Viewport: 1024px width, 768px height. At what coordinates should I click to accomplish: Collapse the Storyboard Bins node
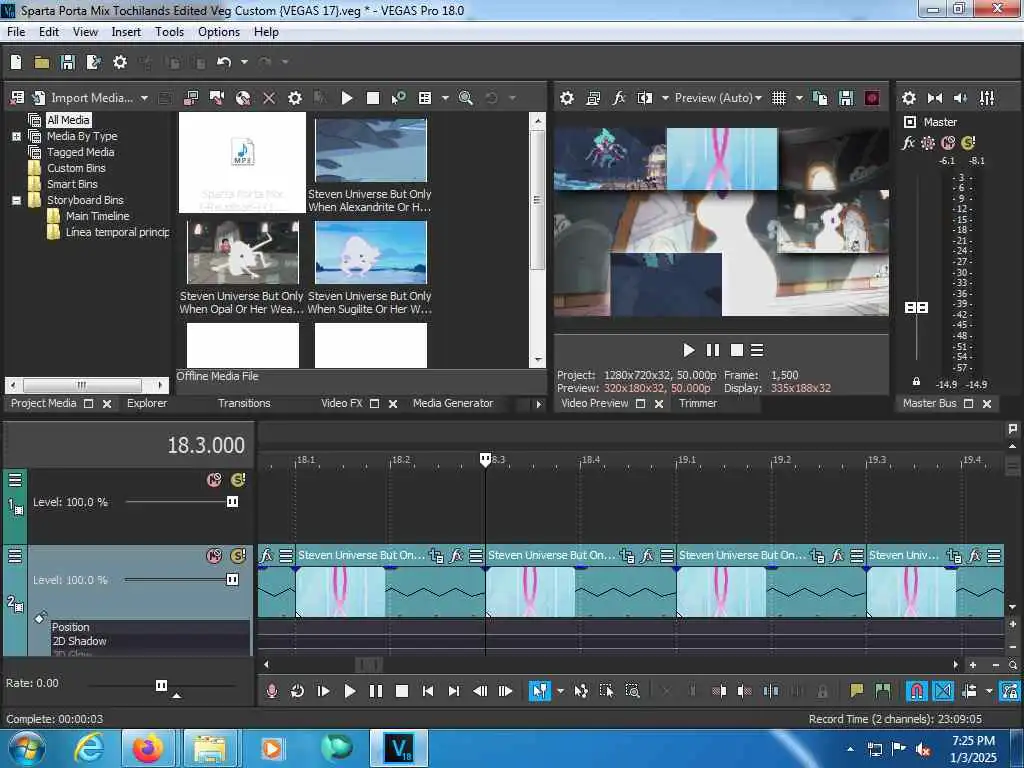tap(16, 200)
